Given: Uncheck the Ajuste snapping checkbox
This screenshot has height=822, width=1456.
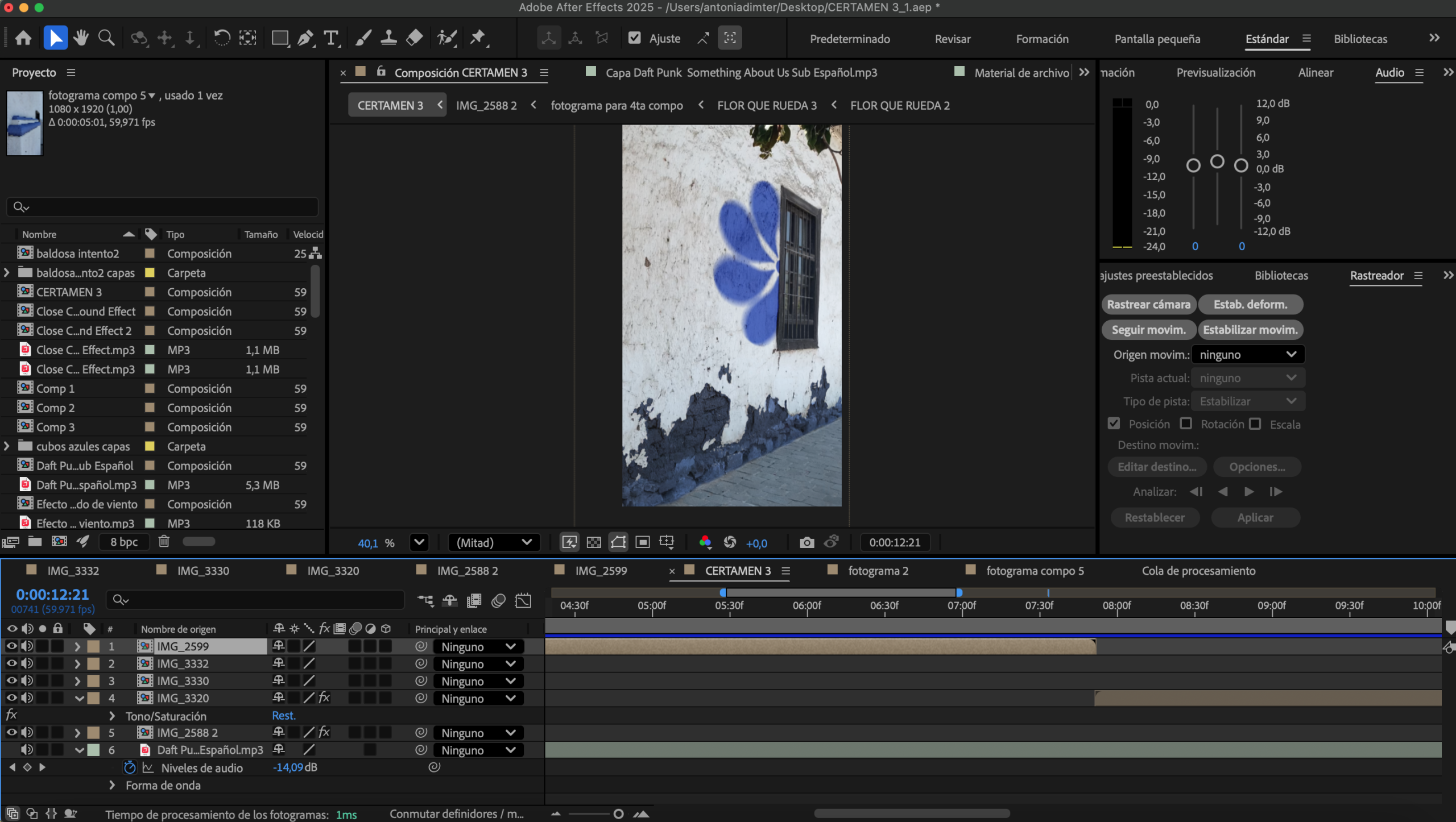Looking at the screenshot, I should coord(634,38).
